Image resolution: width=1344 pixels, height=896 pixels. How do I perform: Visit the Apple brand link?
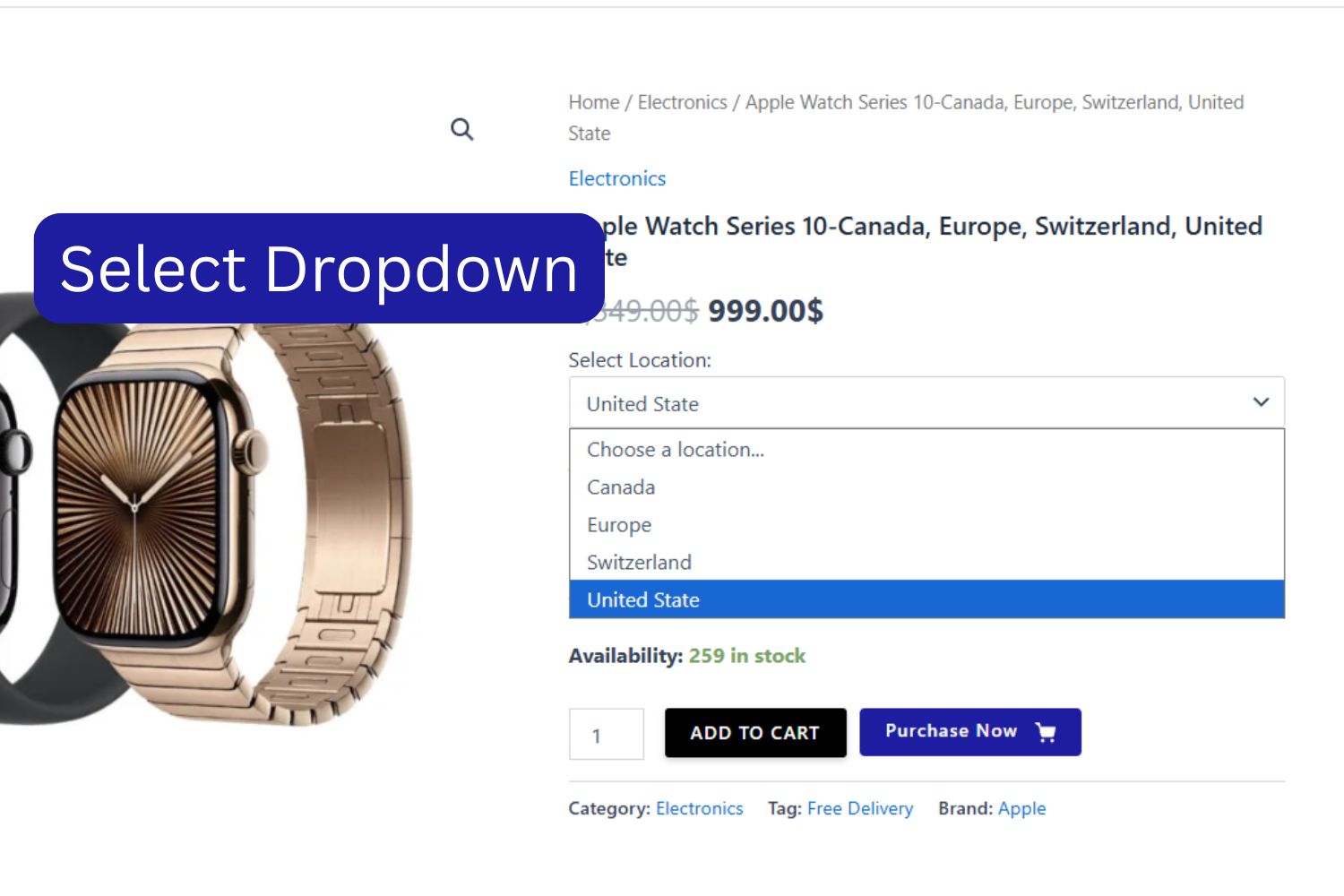click(x=1021, y=809)
